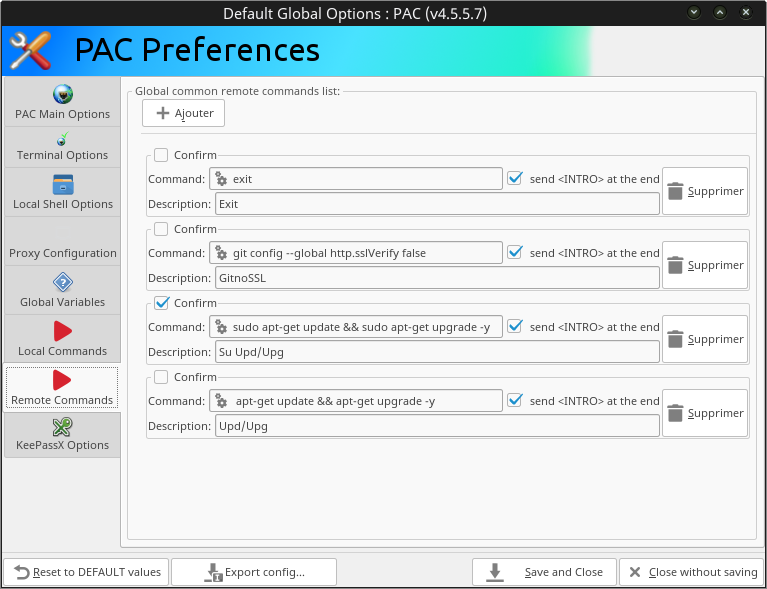The height and width of the screenshot is (589, 767).
Task: Click the download arrow icon on Save and Close
Action: point(495,572)
